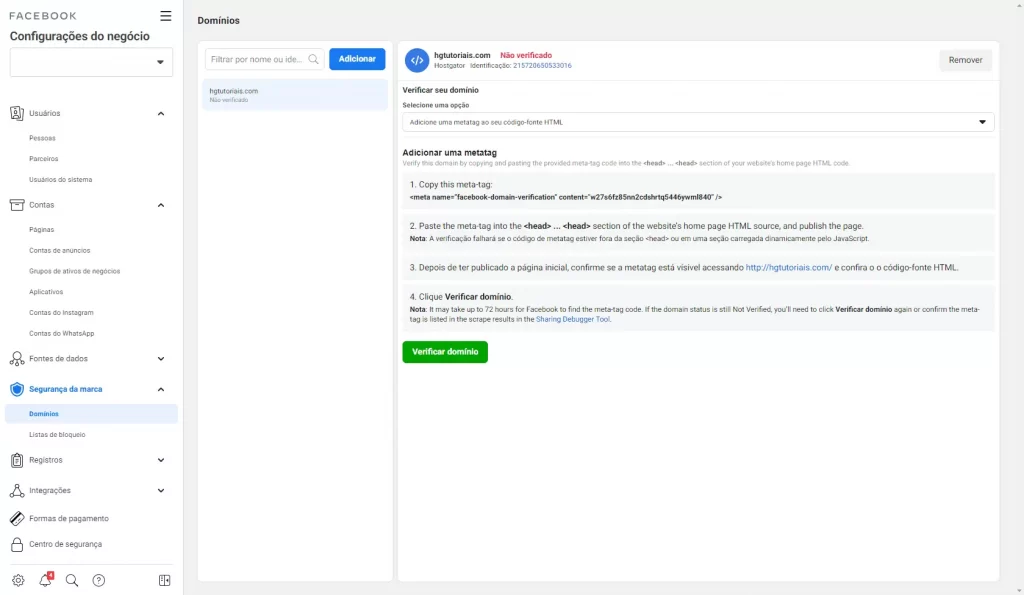Open Contas do Instagram

61,313
